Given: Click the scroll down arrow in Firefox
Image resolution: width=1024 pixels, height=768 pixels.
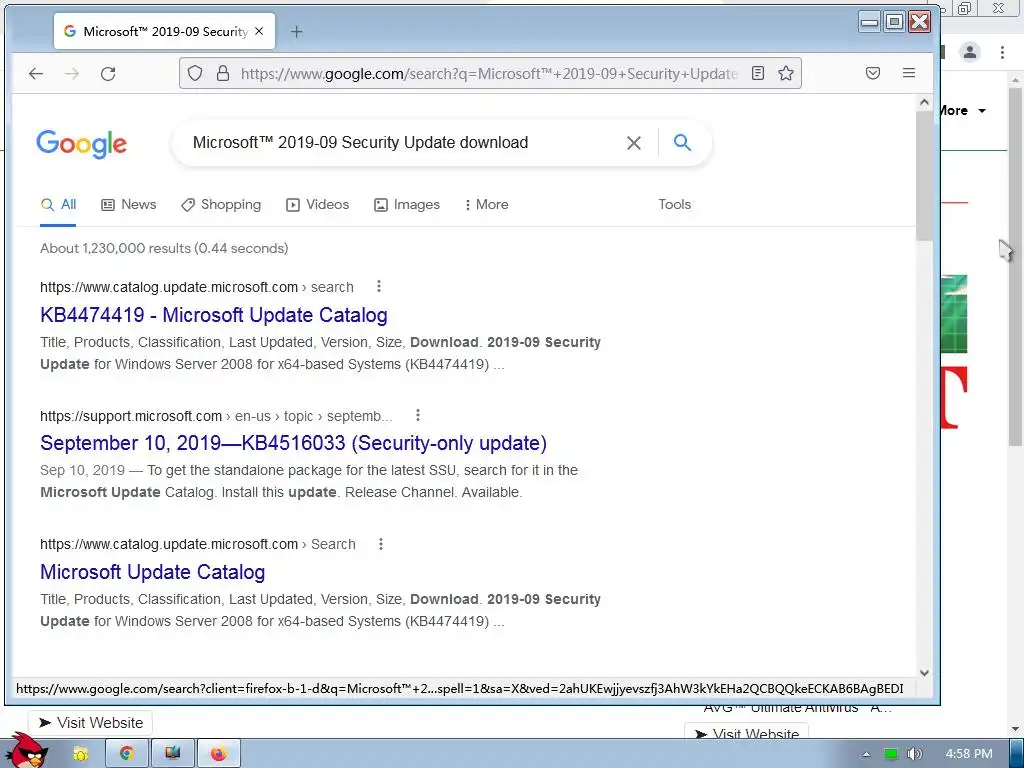Looking at the screenshot, I should (923, 673).
